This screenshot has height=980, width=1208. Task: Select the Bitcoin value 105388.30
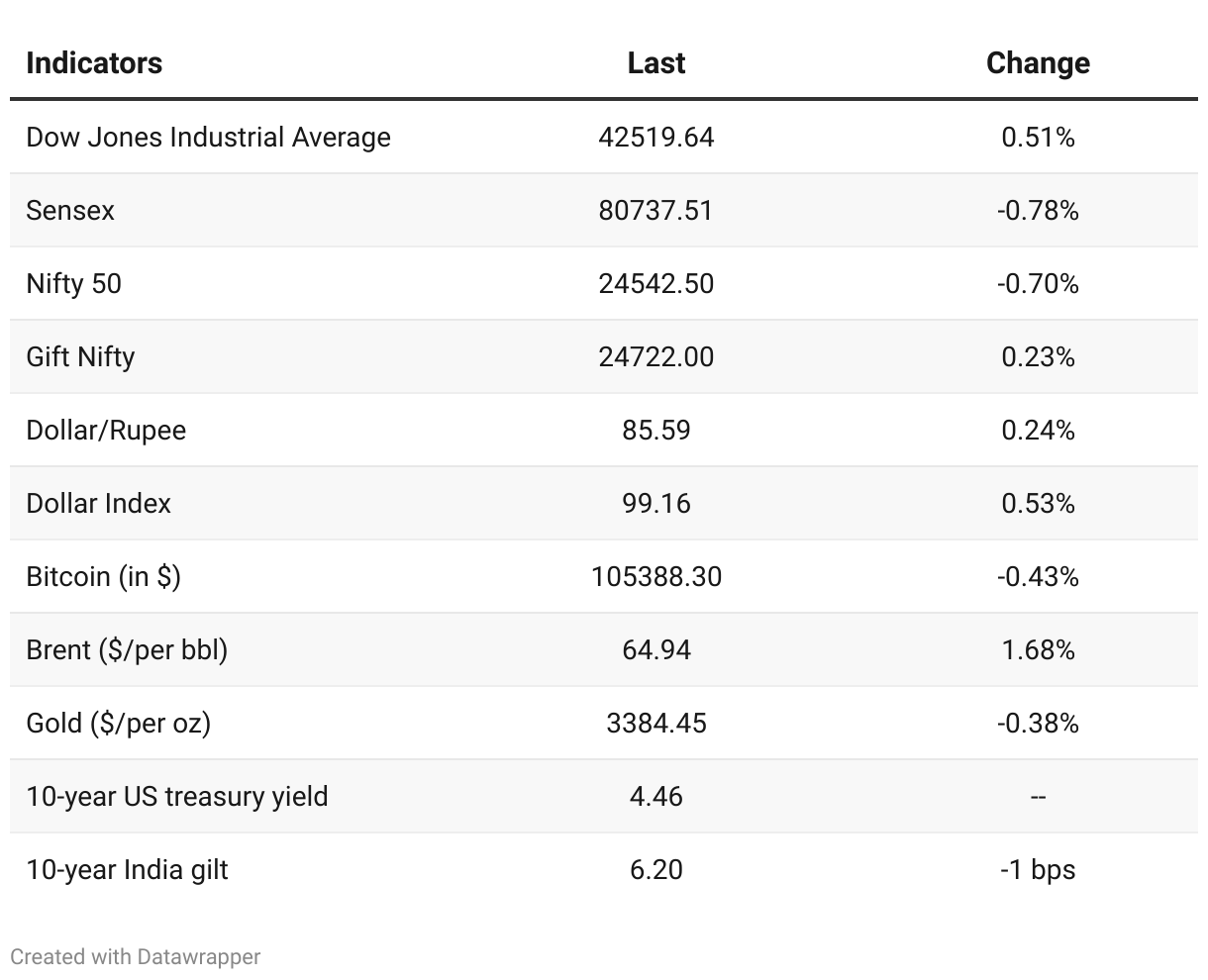coord(655,577)
